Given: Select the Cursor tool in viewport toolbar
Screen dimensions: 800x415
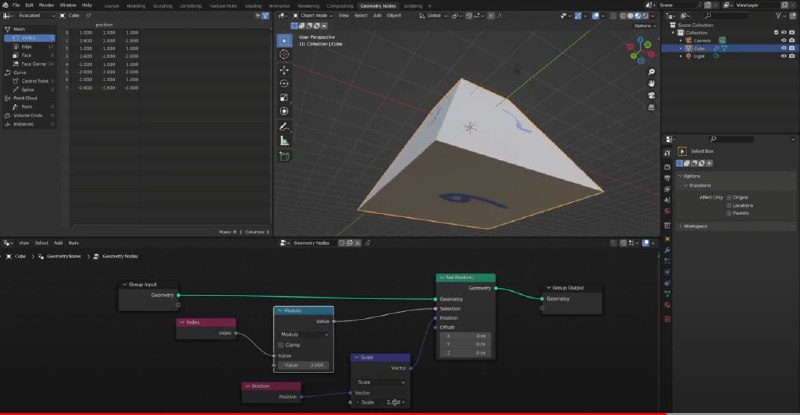Looking at the screenshot, I should [284, 55].
